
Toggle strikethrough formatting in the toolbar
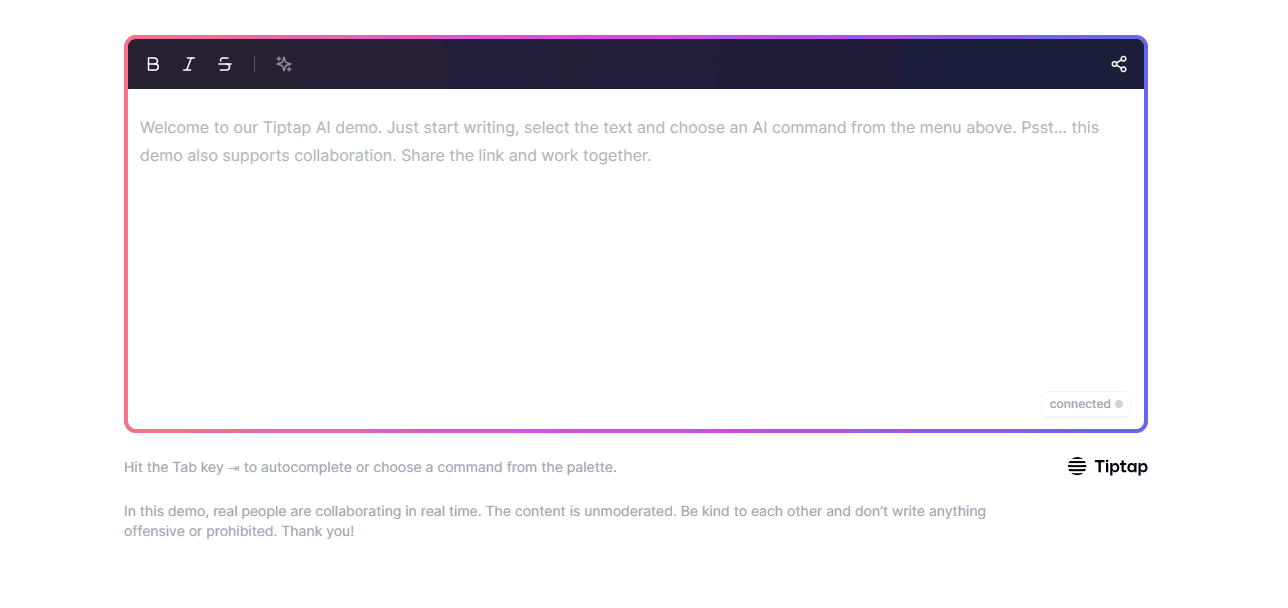pos(225,64)
